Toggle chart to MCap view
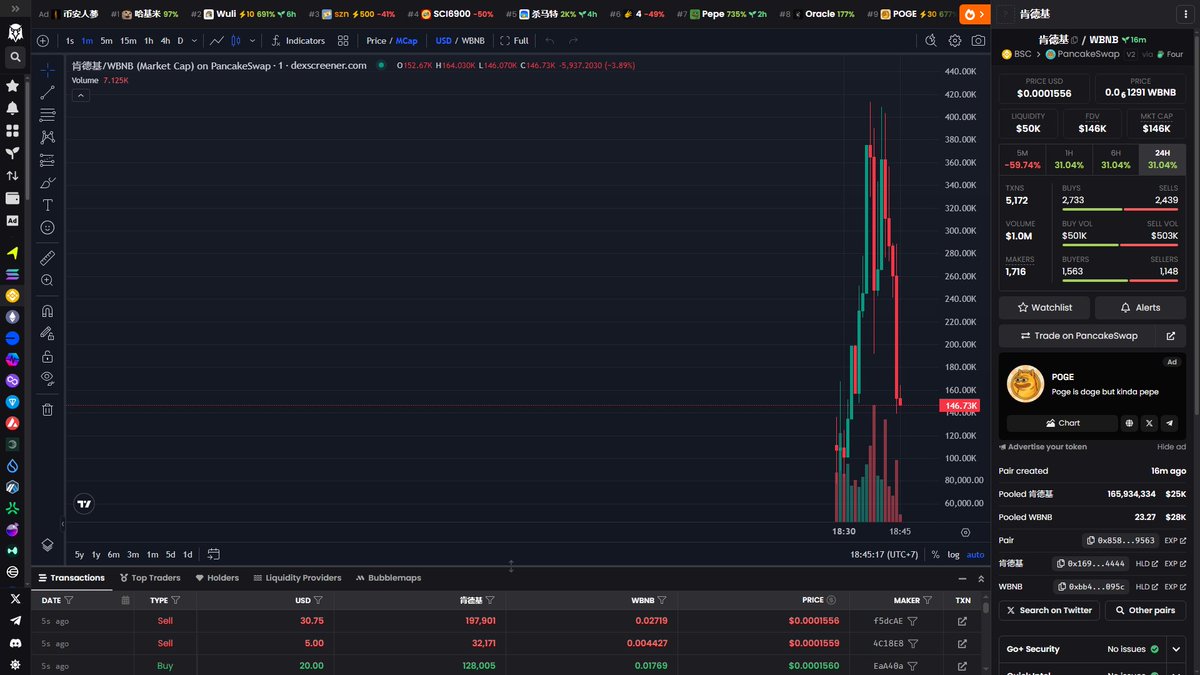Viewport: 1200px width, 675px height. click(406, 41)
